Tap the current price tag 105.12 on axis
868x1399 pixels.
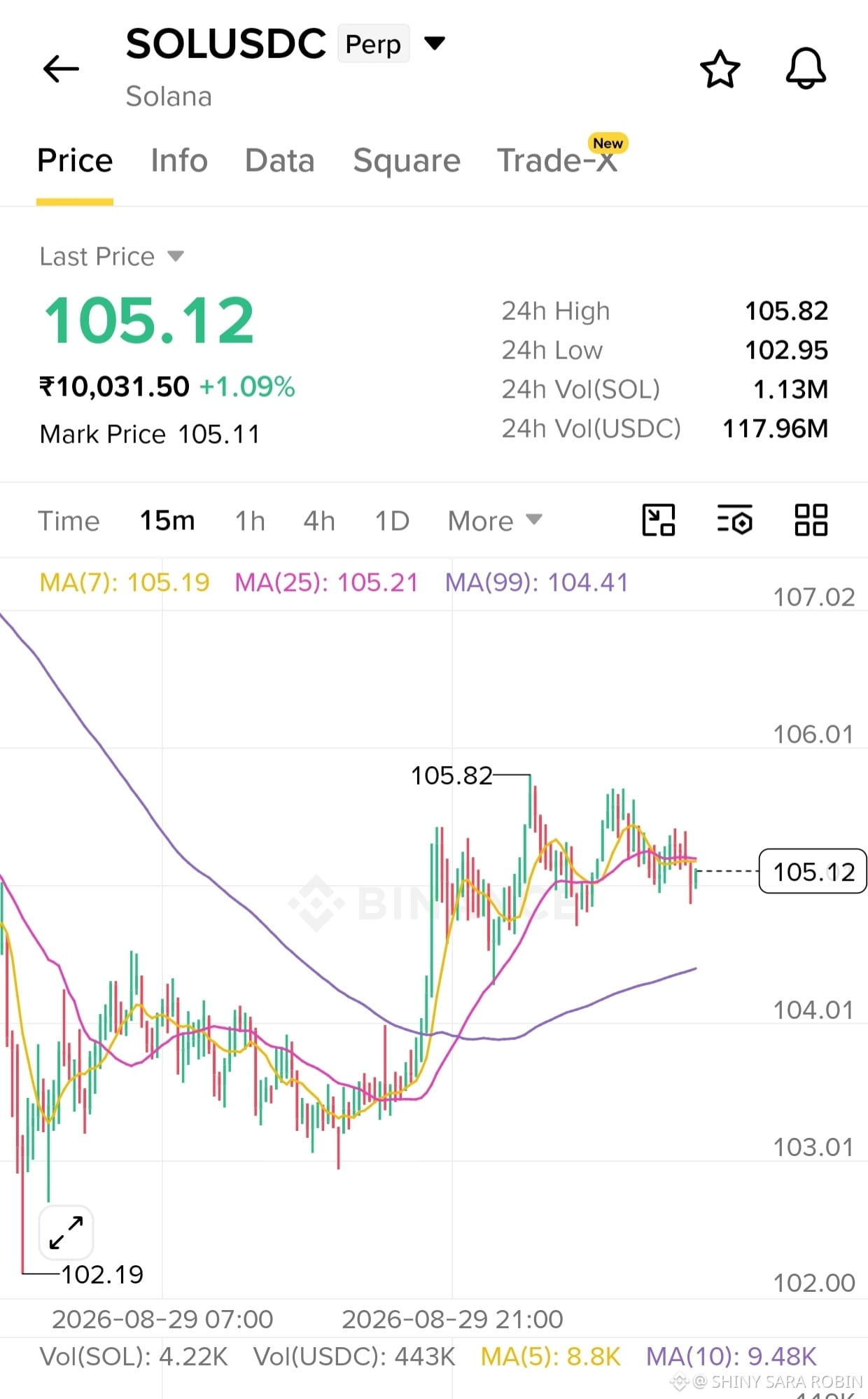click(813, 872)
